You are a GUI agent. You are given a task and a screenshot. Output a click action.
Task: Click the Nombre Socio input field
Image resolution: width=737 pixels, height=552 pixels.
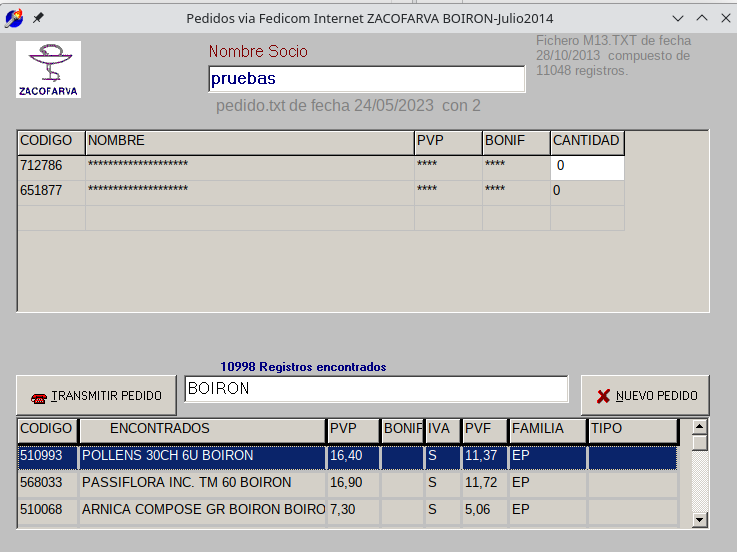pos(366,79)
